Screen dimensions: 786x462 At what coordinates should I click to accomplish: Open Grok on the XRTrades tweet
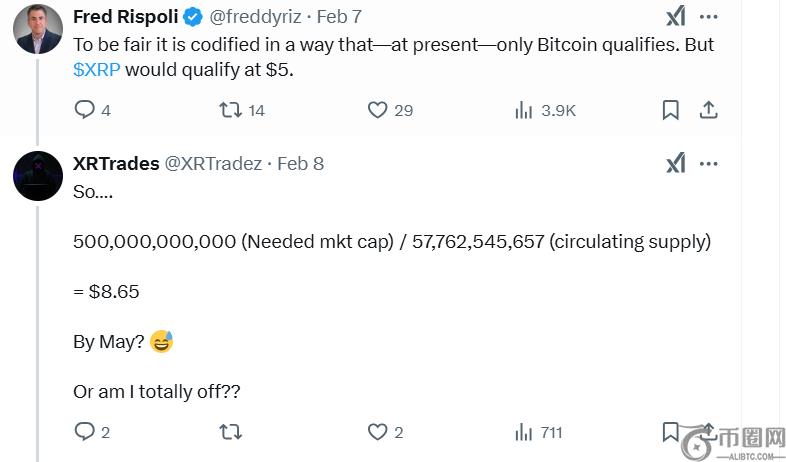(675, 163)
